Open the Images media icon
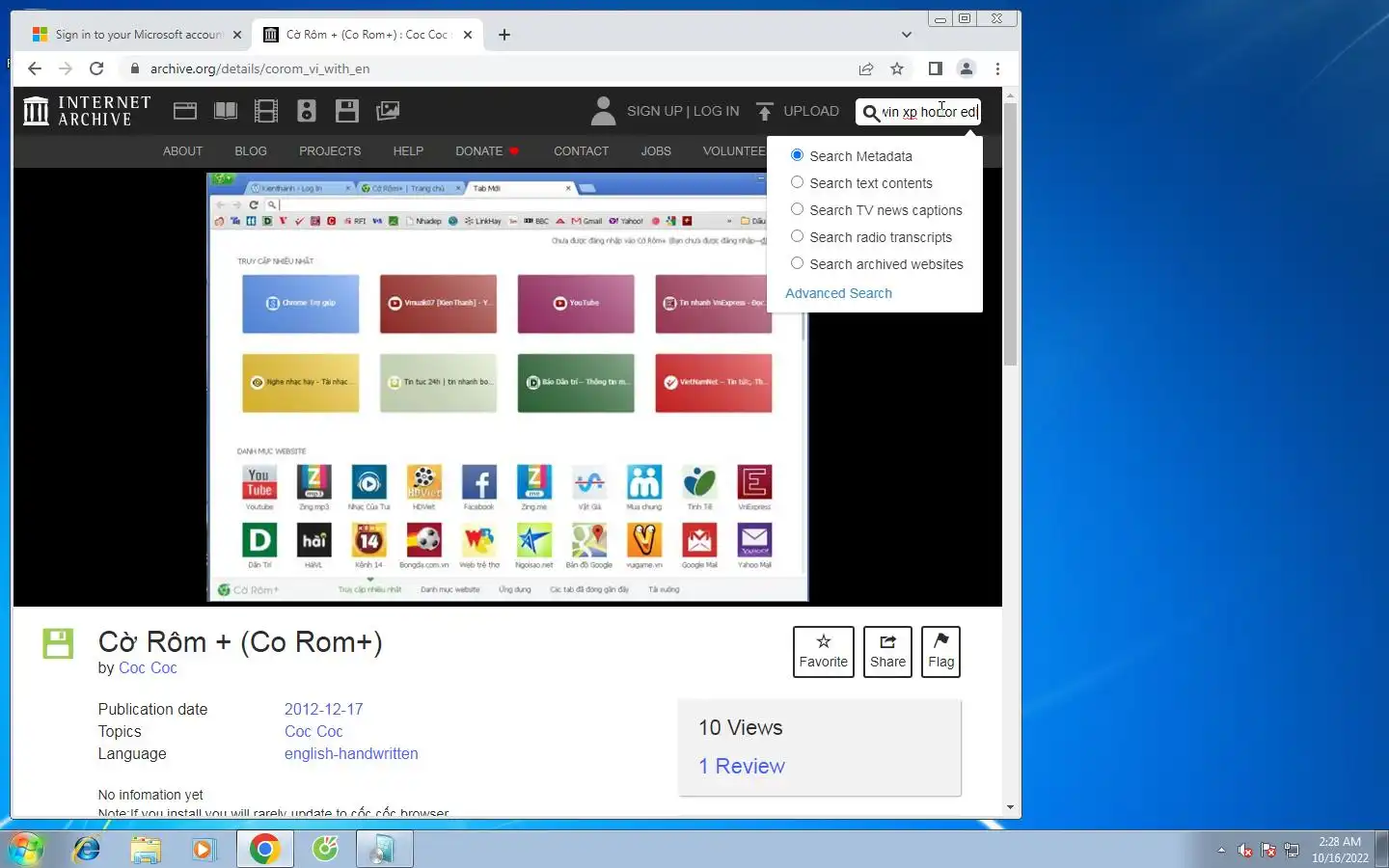Screen dimensions: 1389x868 click(x=388, y=111)
